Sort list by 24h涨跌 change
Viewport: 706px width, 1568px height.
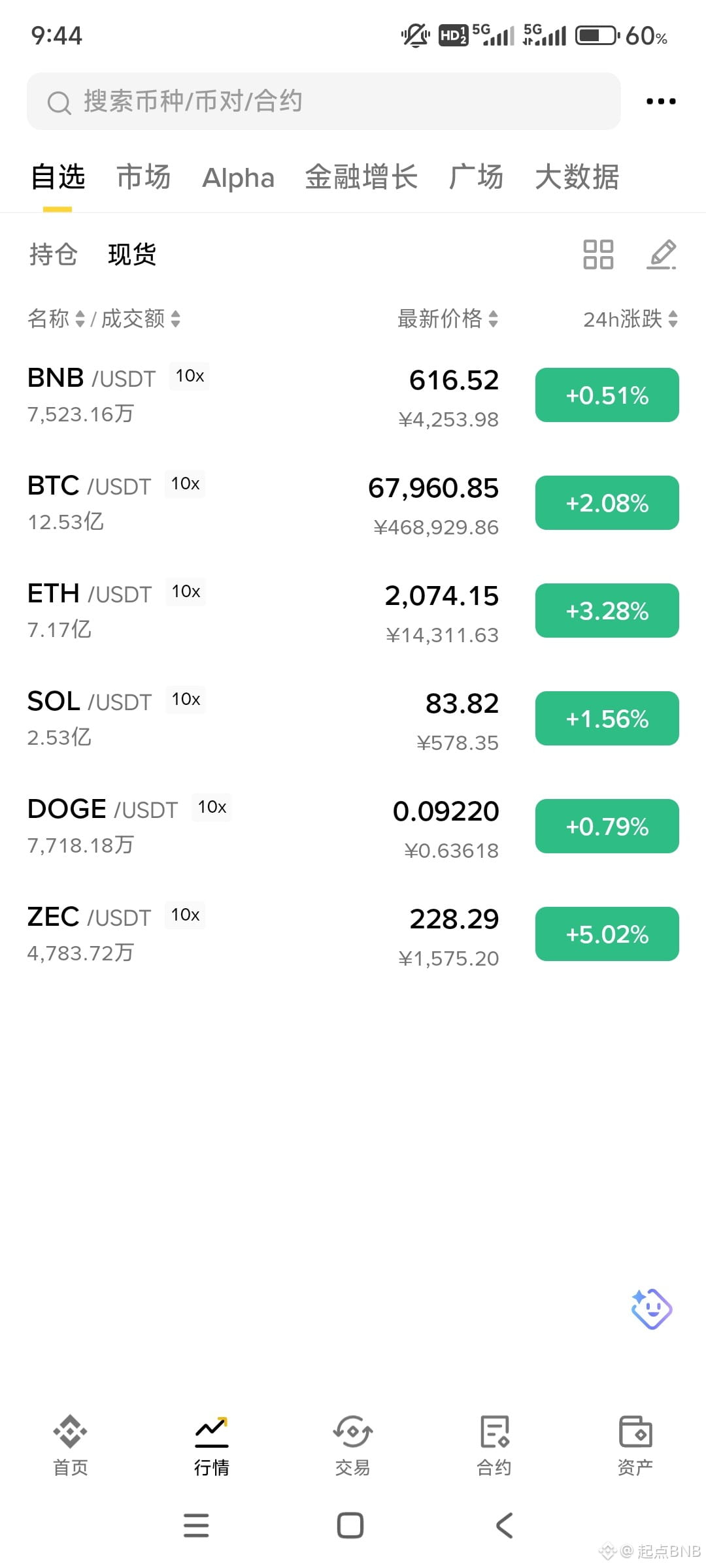point(630,319)
